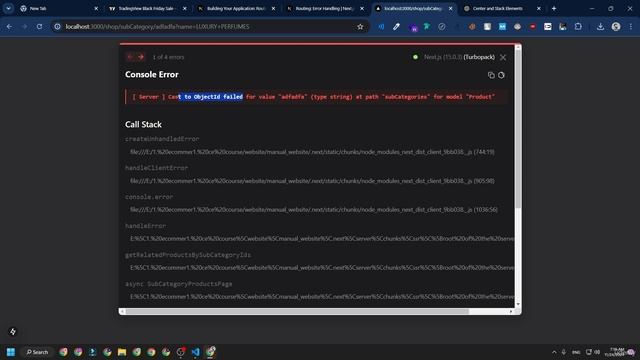Open the console.error stack frame
The width and height of the screenshot is (640, 360).
(x=149, y=197)
